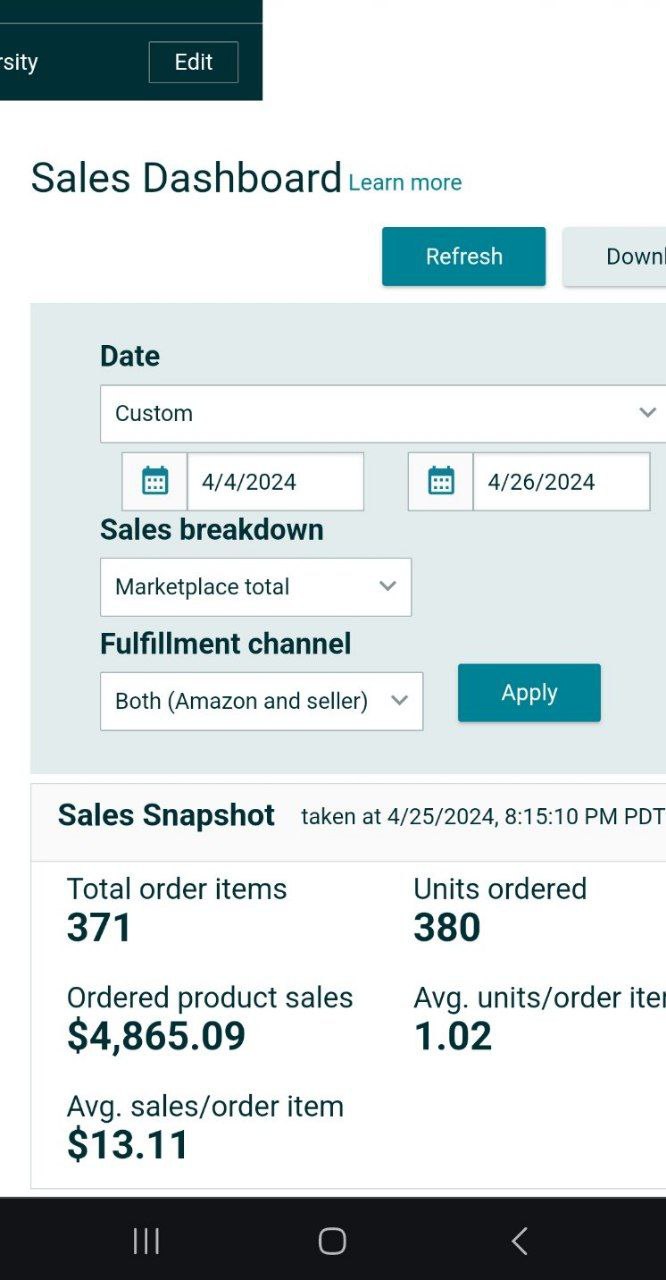Click the Edit button in header
The height and width of the screenshot is (1280, 666).
(x=193, y=62)
